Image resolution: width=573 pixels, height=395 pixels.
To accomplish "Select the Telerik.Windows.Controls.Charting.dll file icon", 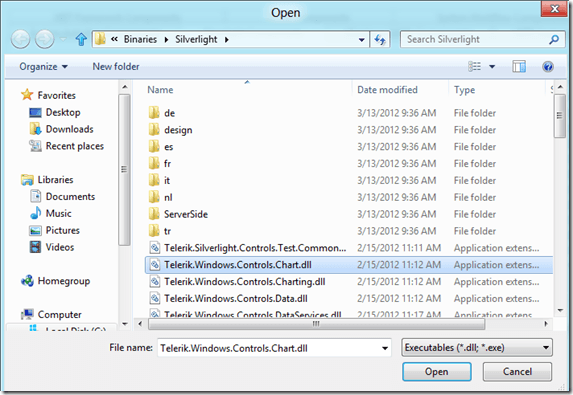I will pyautogui.click(x=155, y=281).
